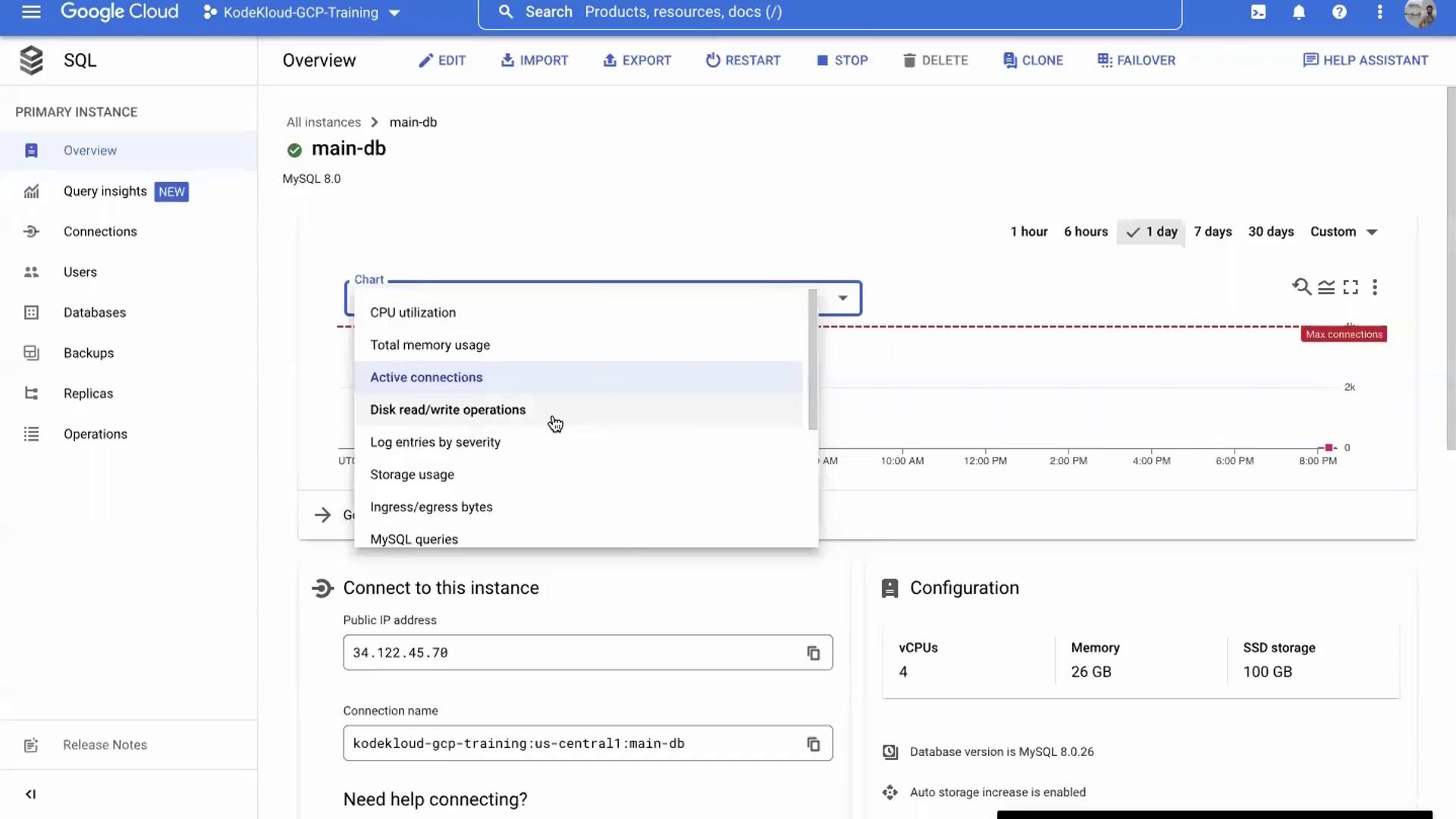
Task: Click the Max connections chart label
Action: [x=1344, y=334]
